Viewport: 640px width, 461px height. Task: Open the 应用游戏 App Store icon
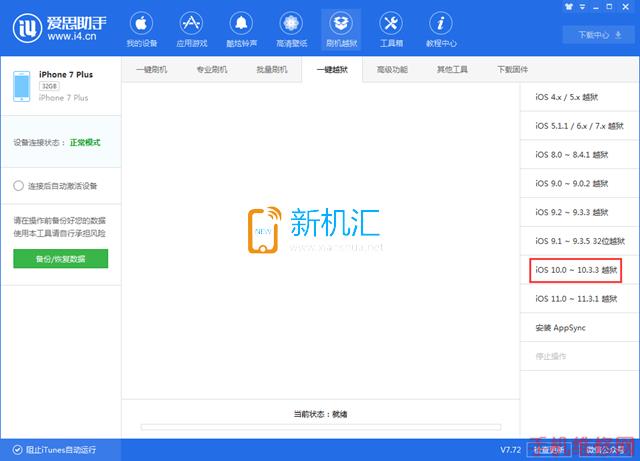[x=191, y=24]
